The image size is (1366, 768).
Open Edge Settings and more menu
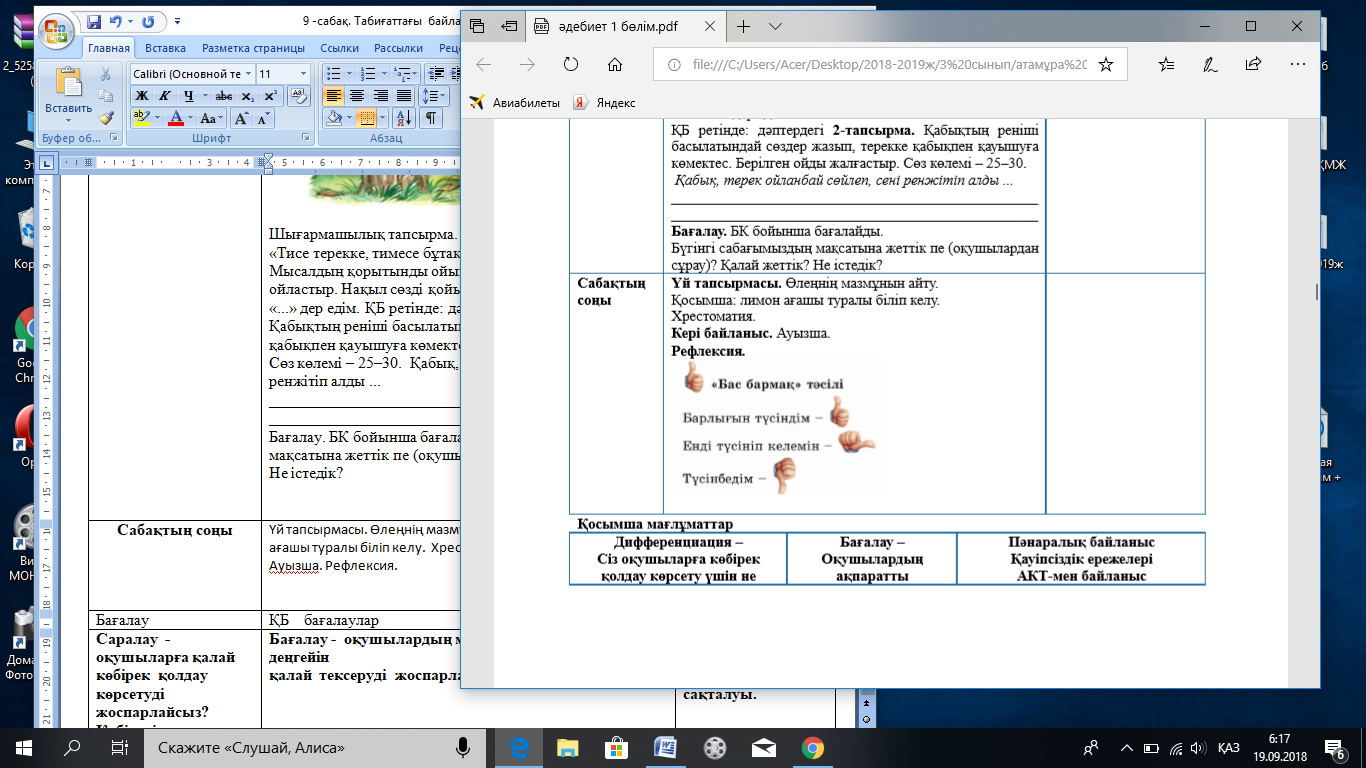tap(1298, 64)
